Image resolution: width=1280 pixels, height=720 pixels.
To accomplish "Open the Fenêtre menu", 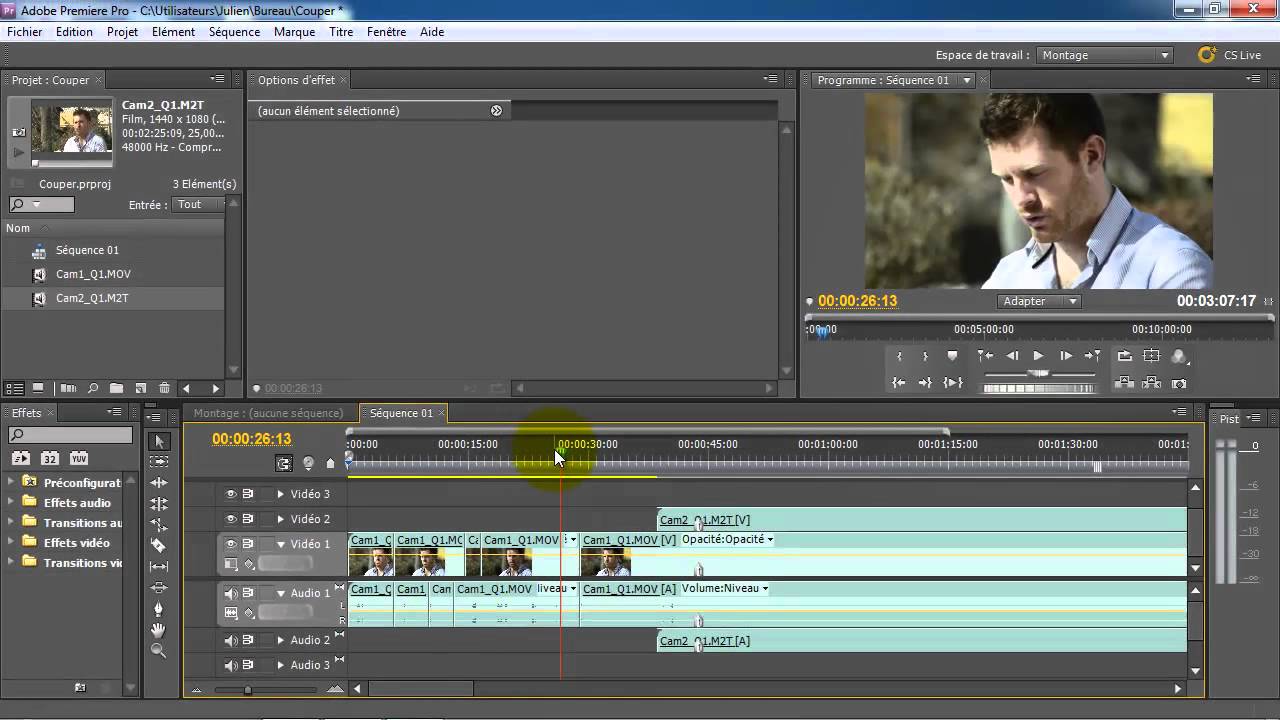I will click(x=386, y=32).
